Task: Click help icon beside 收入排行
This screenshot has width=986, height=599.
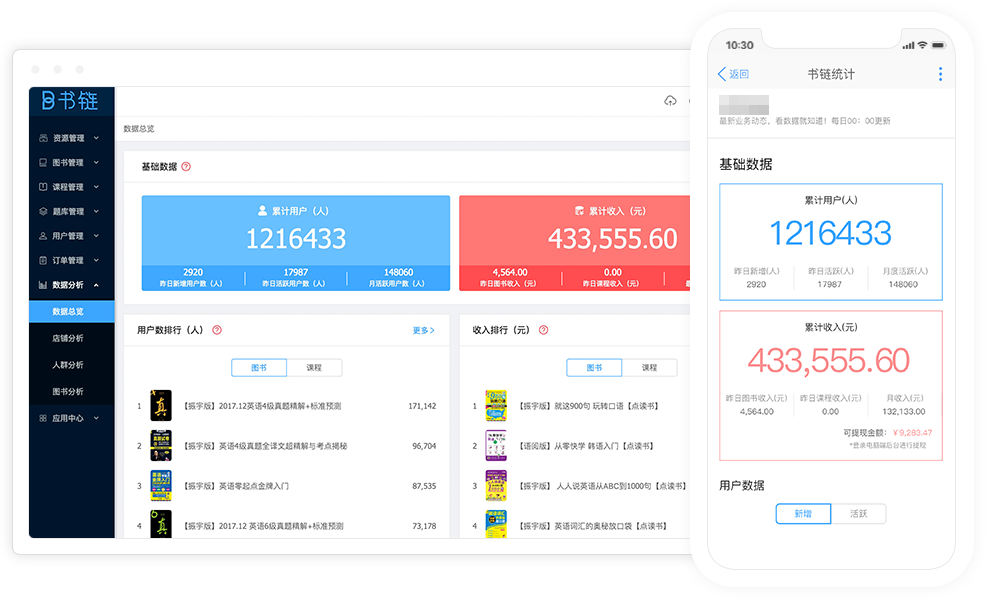Action: 543,330
